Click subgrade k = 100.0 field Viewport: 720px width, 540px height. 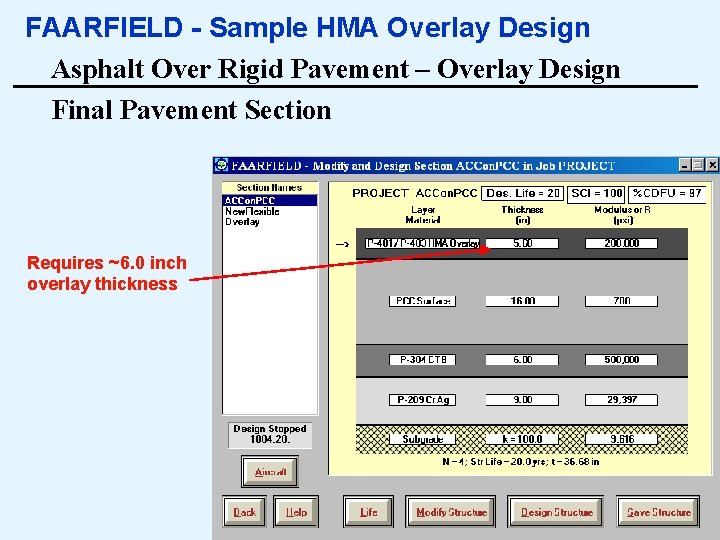[522, 439]
